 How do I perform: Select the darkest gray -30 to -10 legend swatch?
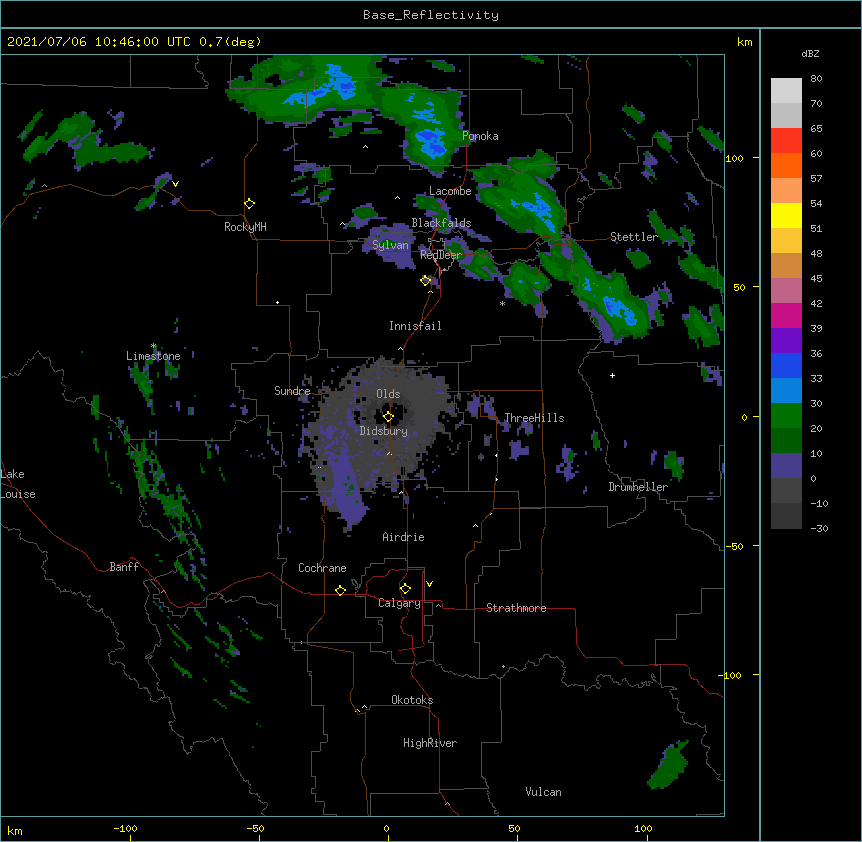pos(786,516)
